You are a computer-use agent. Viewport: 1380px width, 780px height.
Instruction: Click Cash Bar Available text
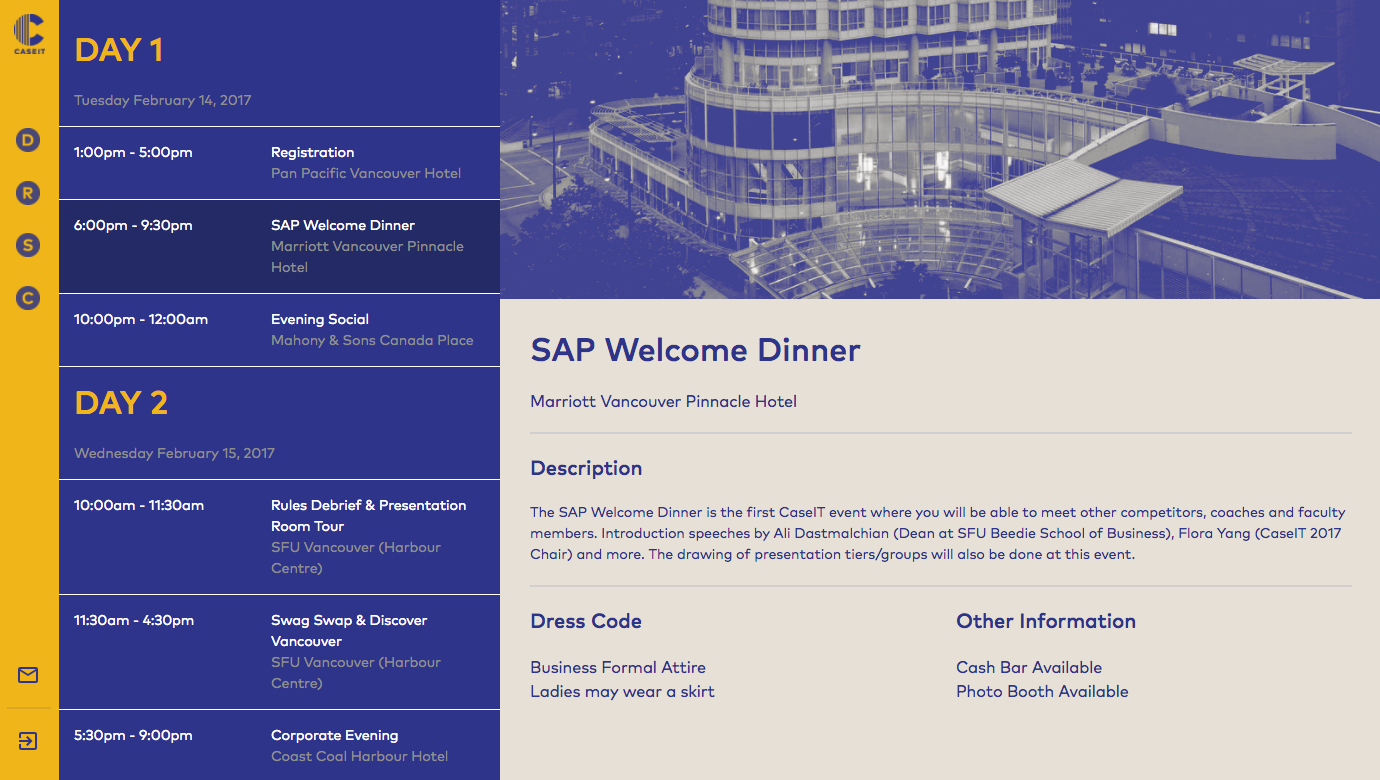click(x=1029, y=668)
